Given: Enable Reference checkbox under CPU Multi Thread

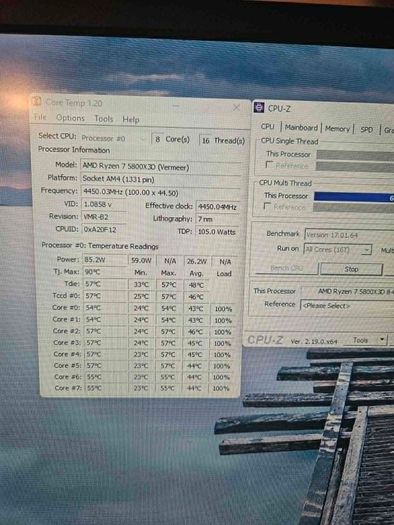Looking at the screenshot, I should point(267,206).
